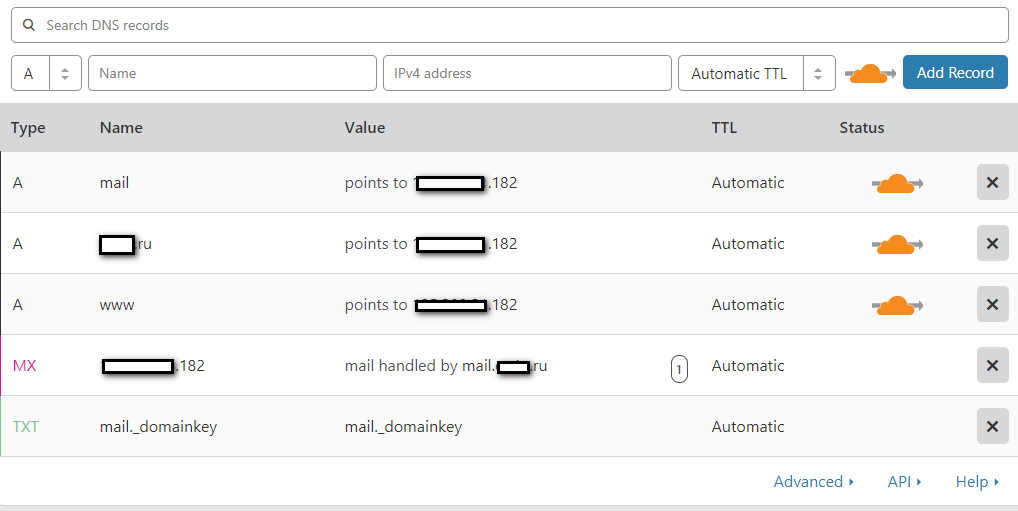Open the record type dropdown
This screenshot has width=1018, height=511.
tap(45, 73)
